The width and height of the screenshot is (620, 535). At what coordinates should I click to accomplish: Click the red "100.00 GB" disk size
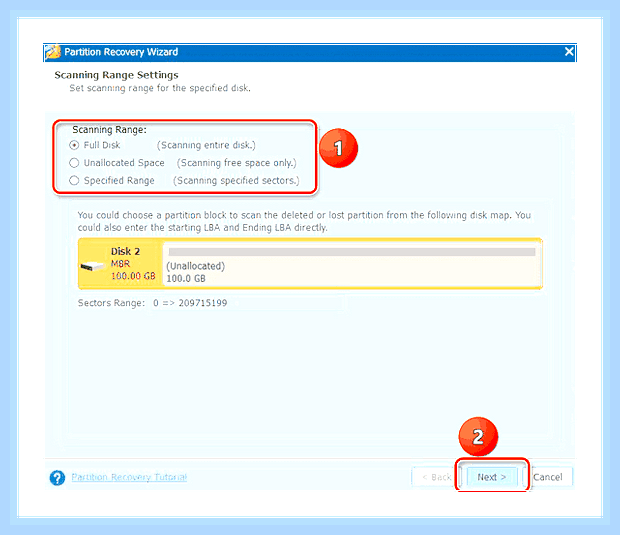point(133,276)
